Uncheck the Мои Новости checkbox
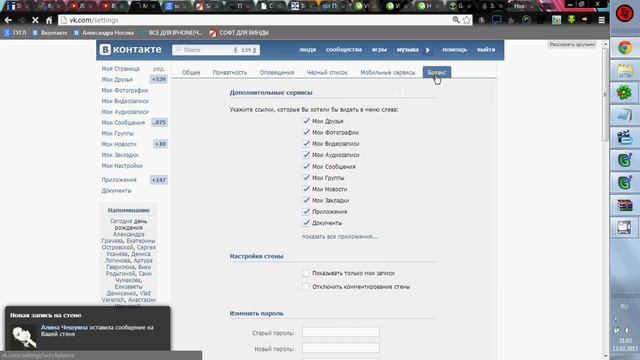Screen dimensions: 640x360 click(306, 189)
